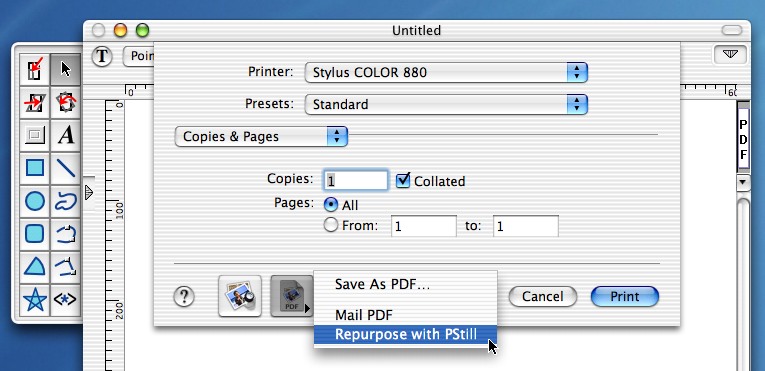Select the arrow selection tool
The image size is (765, 371).
tap(65, 69)
